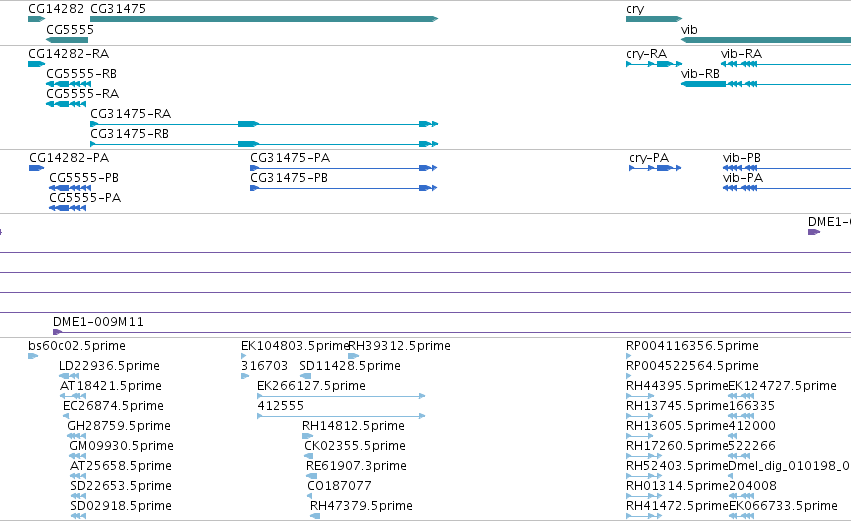851x521 pixels.
Task: Select RH01314.5prime EST label
Action: [x=677, y=486]
